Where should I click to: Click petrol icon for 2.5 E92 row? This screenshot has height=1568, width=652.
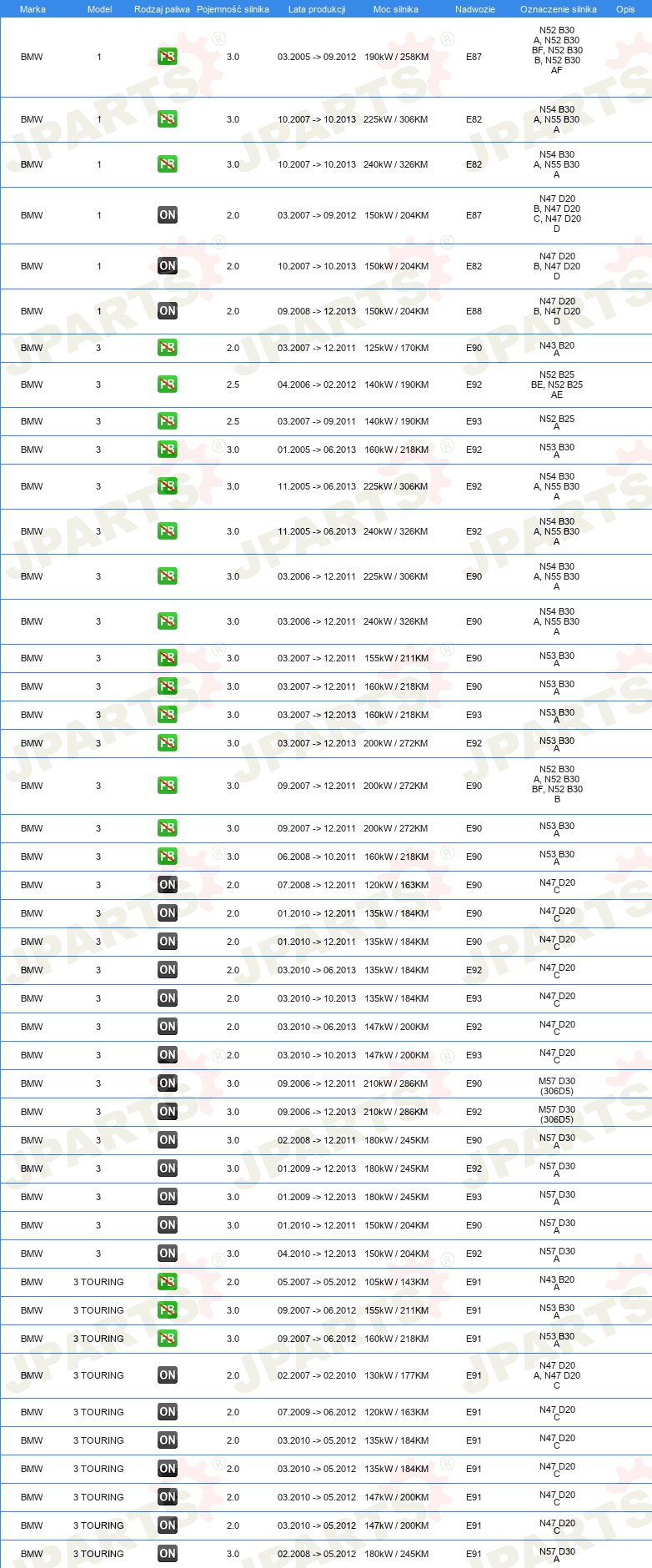tap(168, 384)
